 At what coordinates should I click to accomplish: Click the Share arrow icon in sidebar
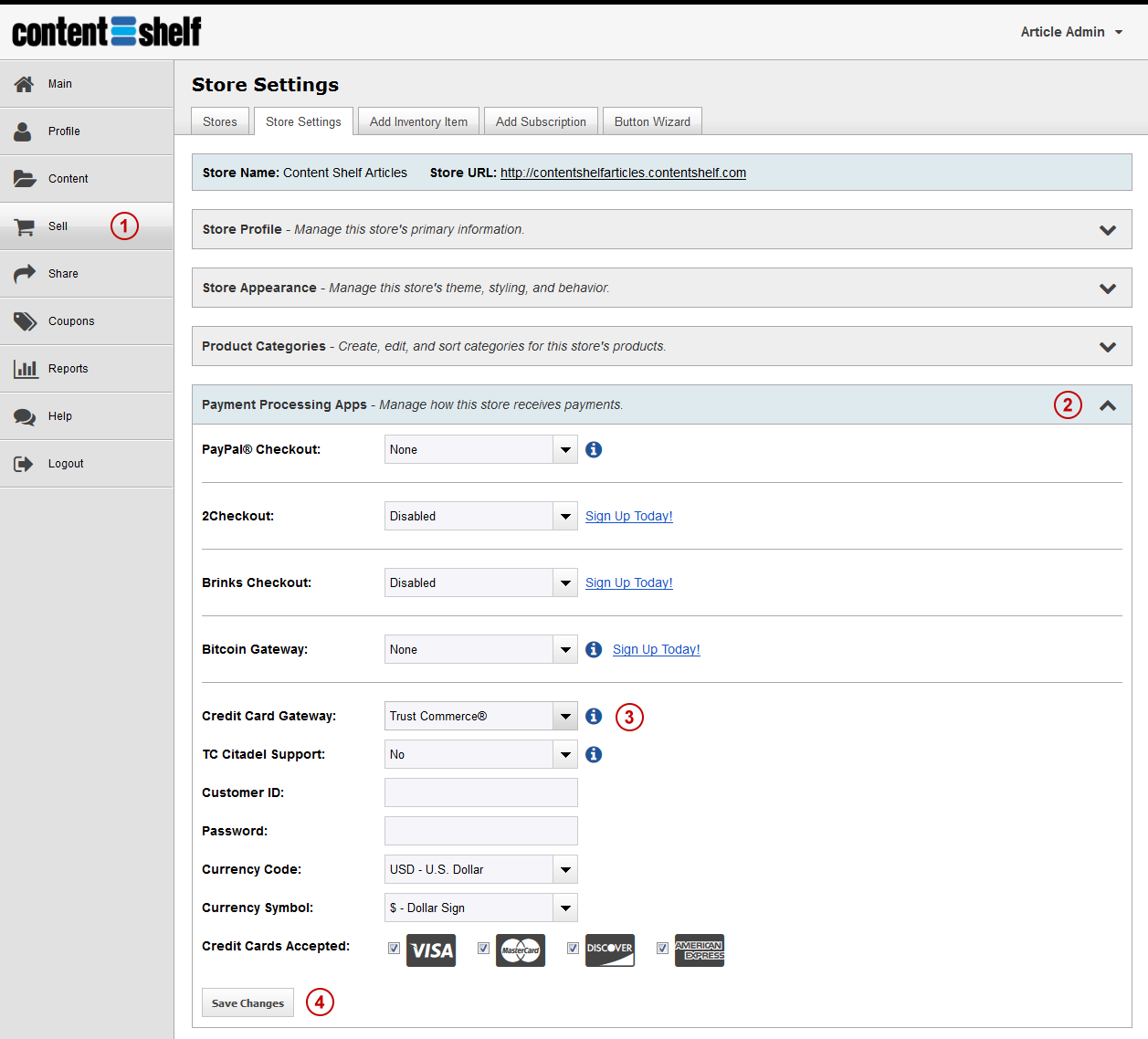pyautogui.click(x=25, y=274)
